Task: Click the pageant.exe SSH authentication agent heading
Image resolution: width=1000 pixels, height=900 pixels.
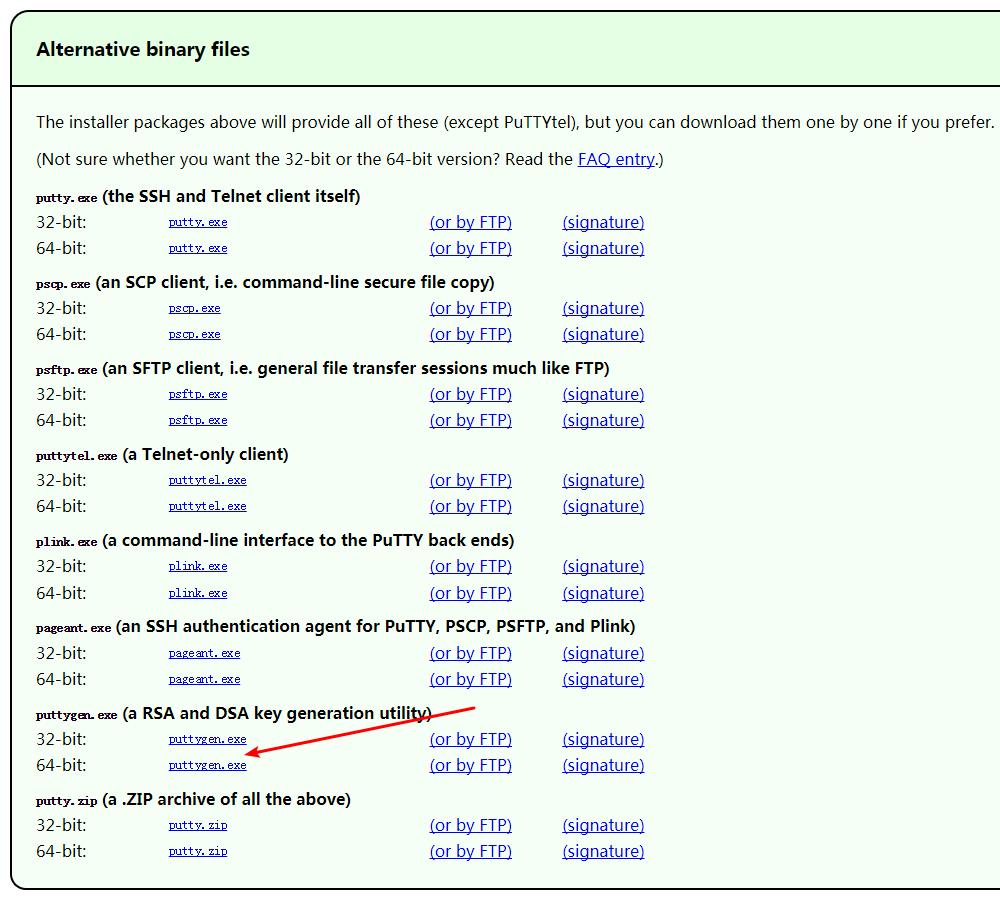Action: [335, 627]
